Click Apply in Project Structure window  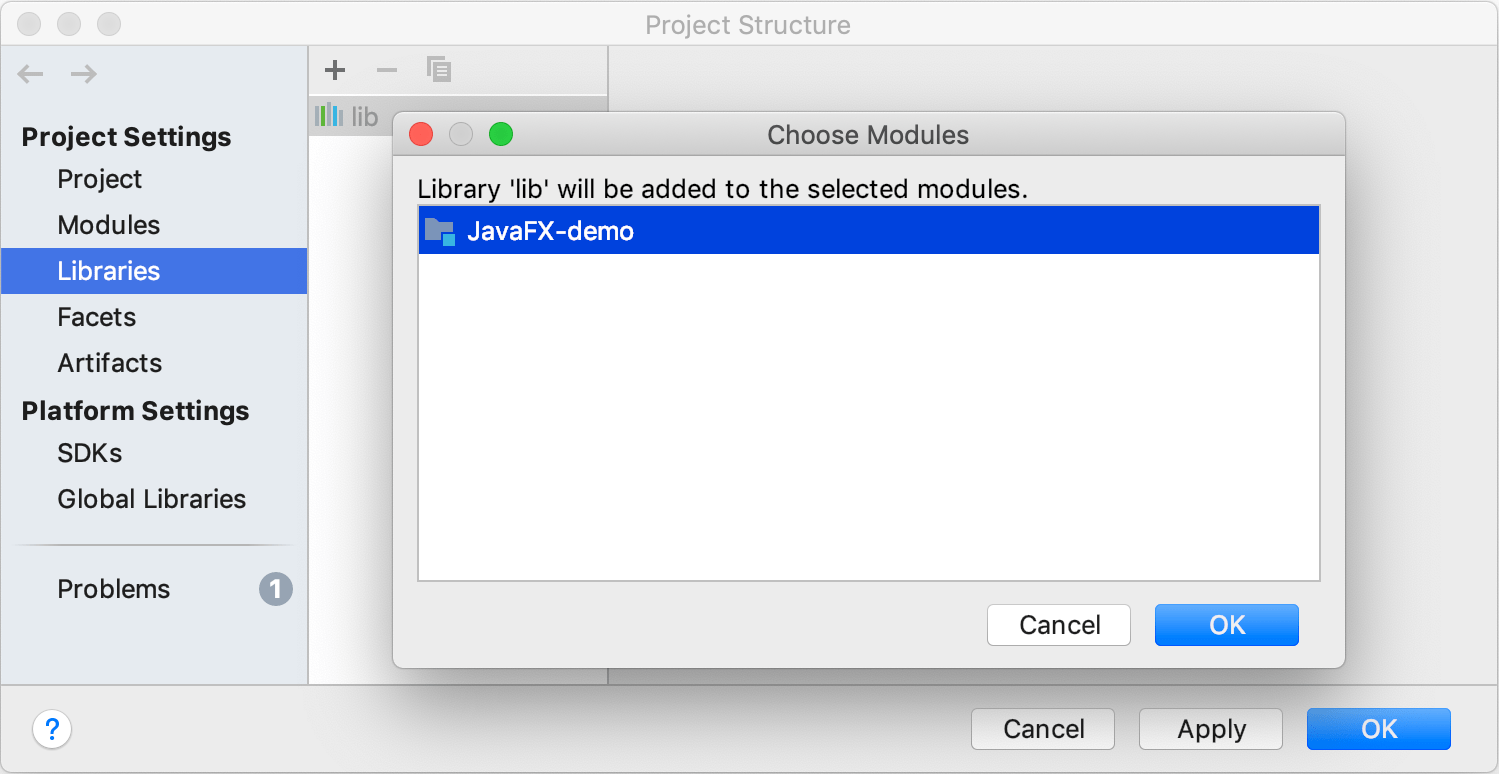coord(1211,729)
